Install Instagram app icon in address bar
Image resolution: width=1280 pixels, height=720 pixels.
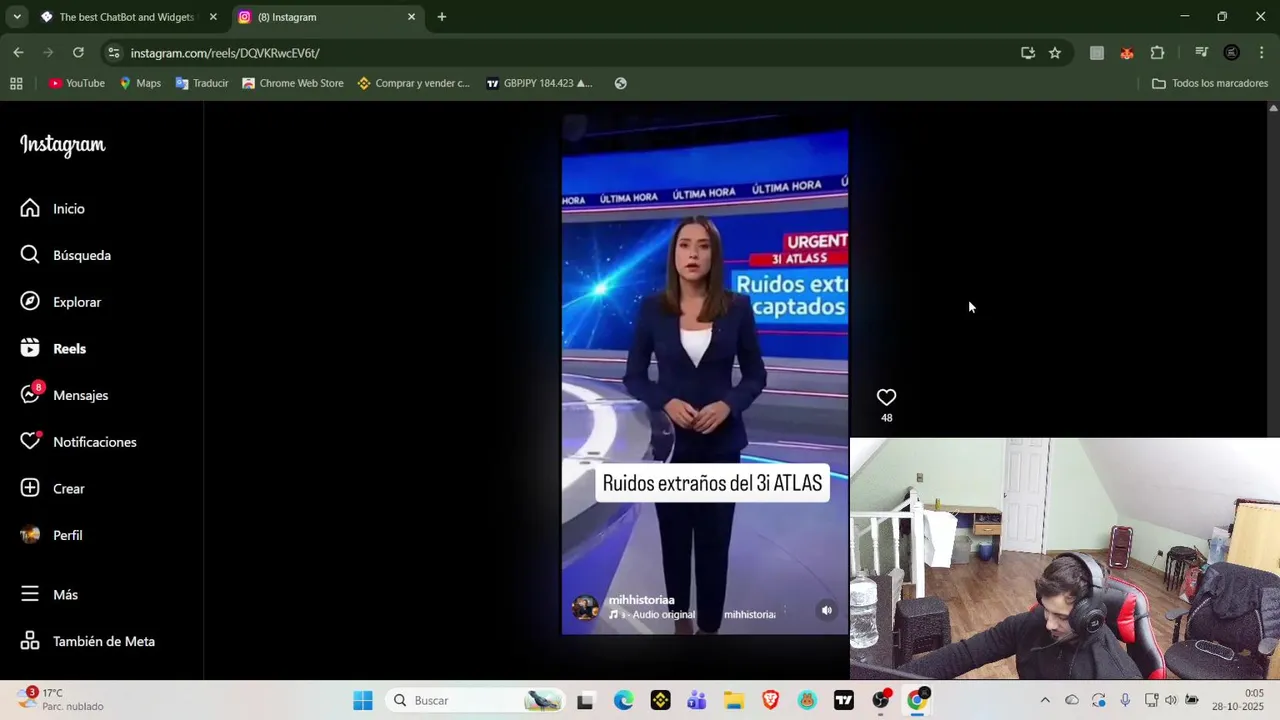(x=1028, y=53)
